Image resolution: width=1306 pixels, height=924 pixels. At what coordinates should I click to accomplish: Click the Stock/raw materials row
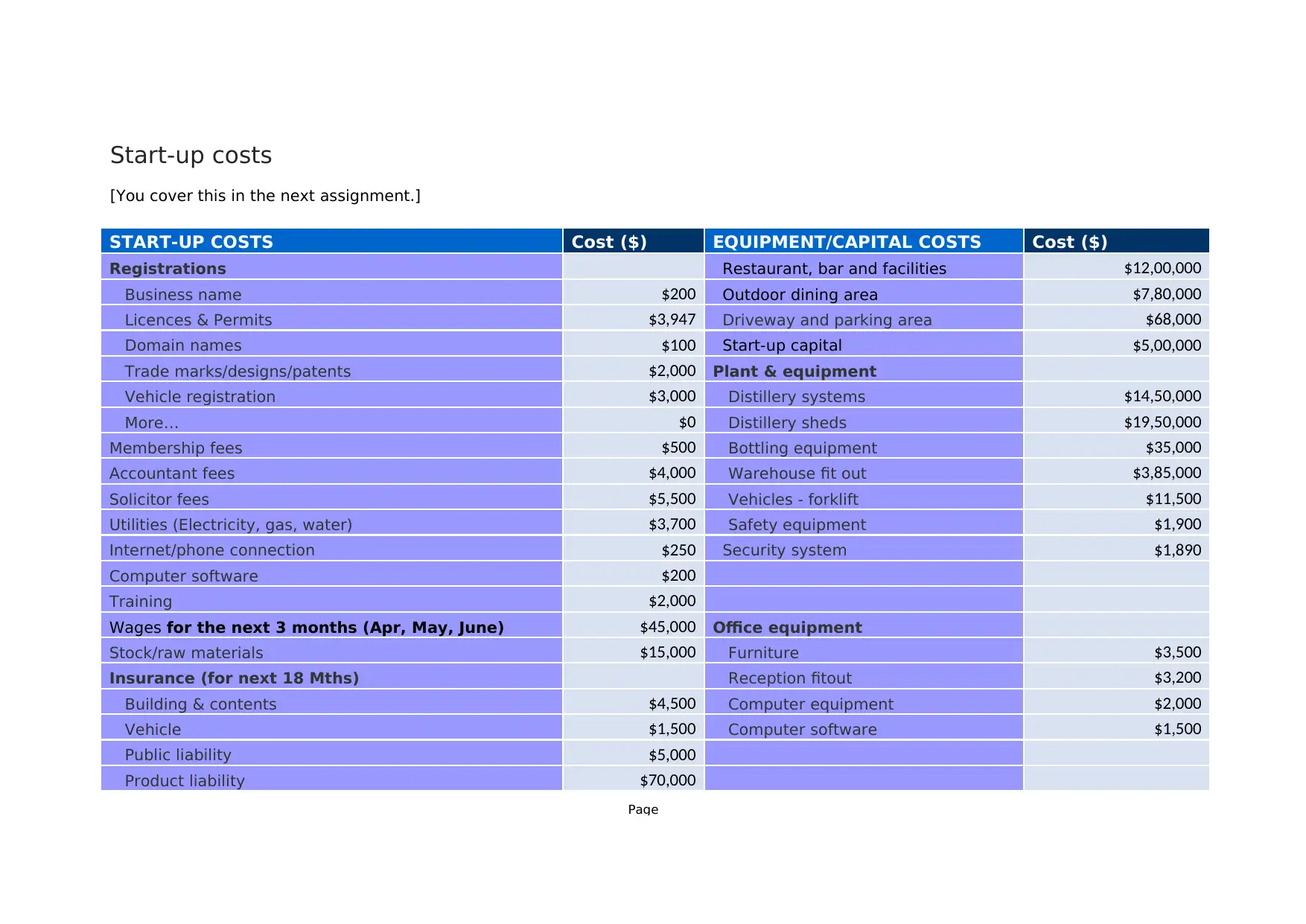(186, 653)
